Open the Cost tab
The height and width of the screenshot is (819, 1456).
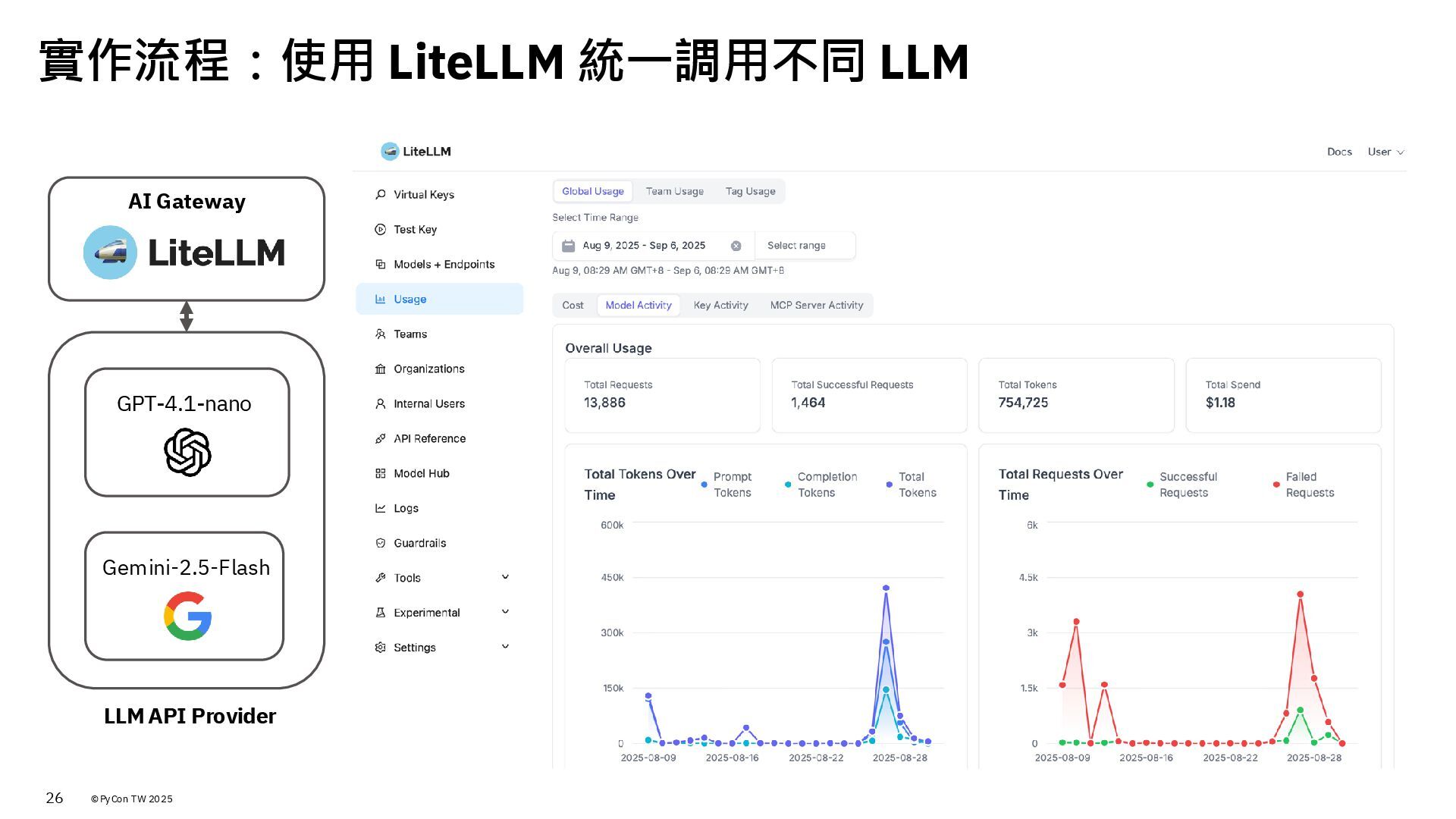coord(573,306)
